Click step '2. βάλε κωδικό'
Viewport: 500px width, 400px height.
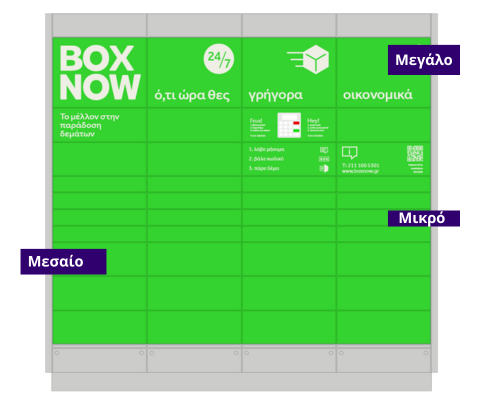(266, 159)
